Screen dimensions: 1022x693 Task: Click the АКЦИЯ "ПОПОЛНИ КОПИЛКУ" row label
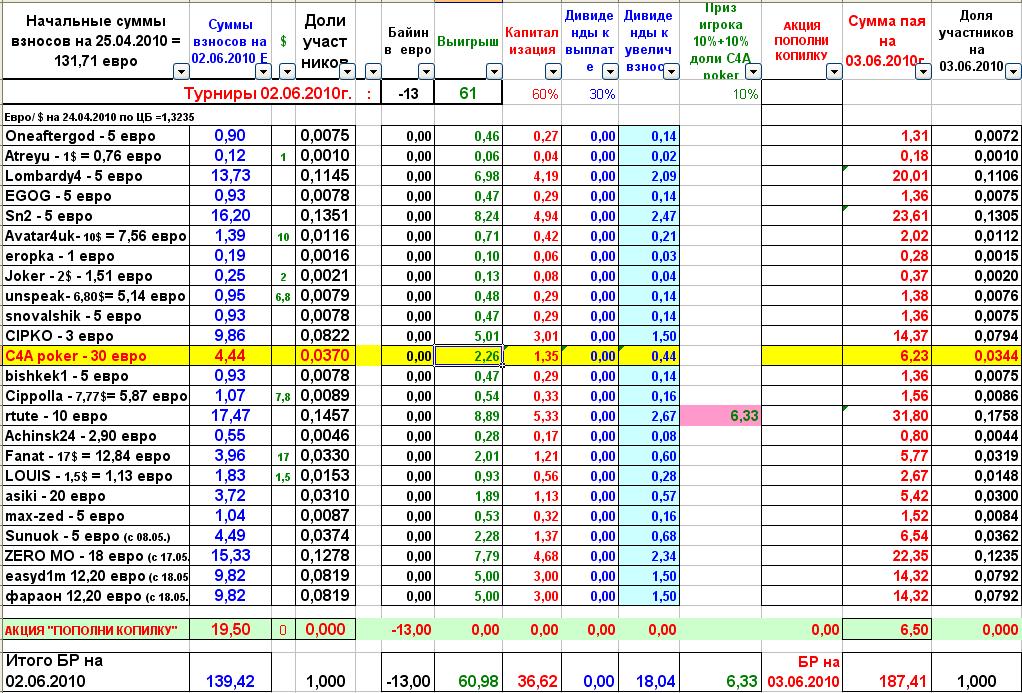92,629
